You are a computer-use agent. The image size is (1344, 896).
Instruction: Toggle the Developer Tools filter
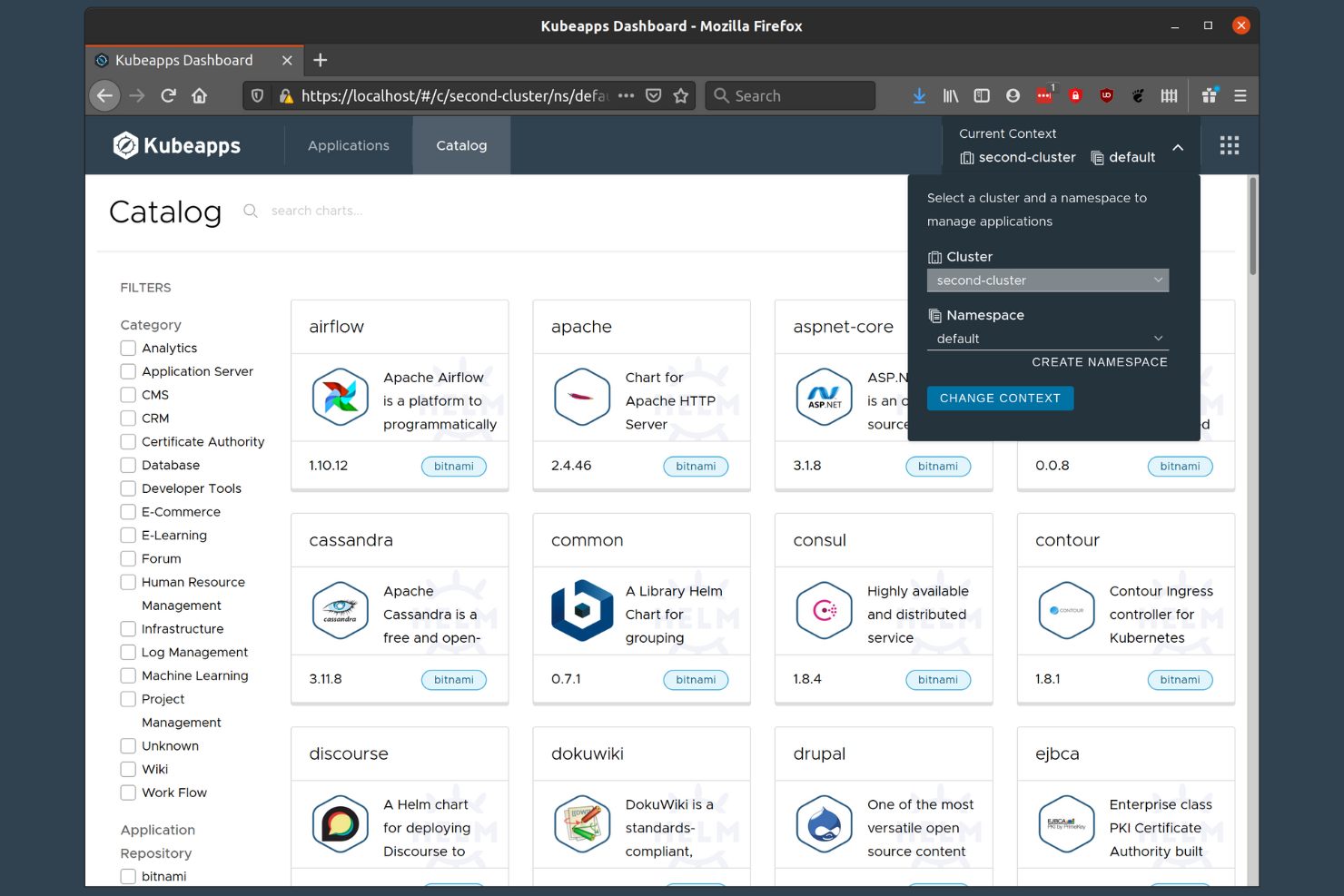pos(128,488)
